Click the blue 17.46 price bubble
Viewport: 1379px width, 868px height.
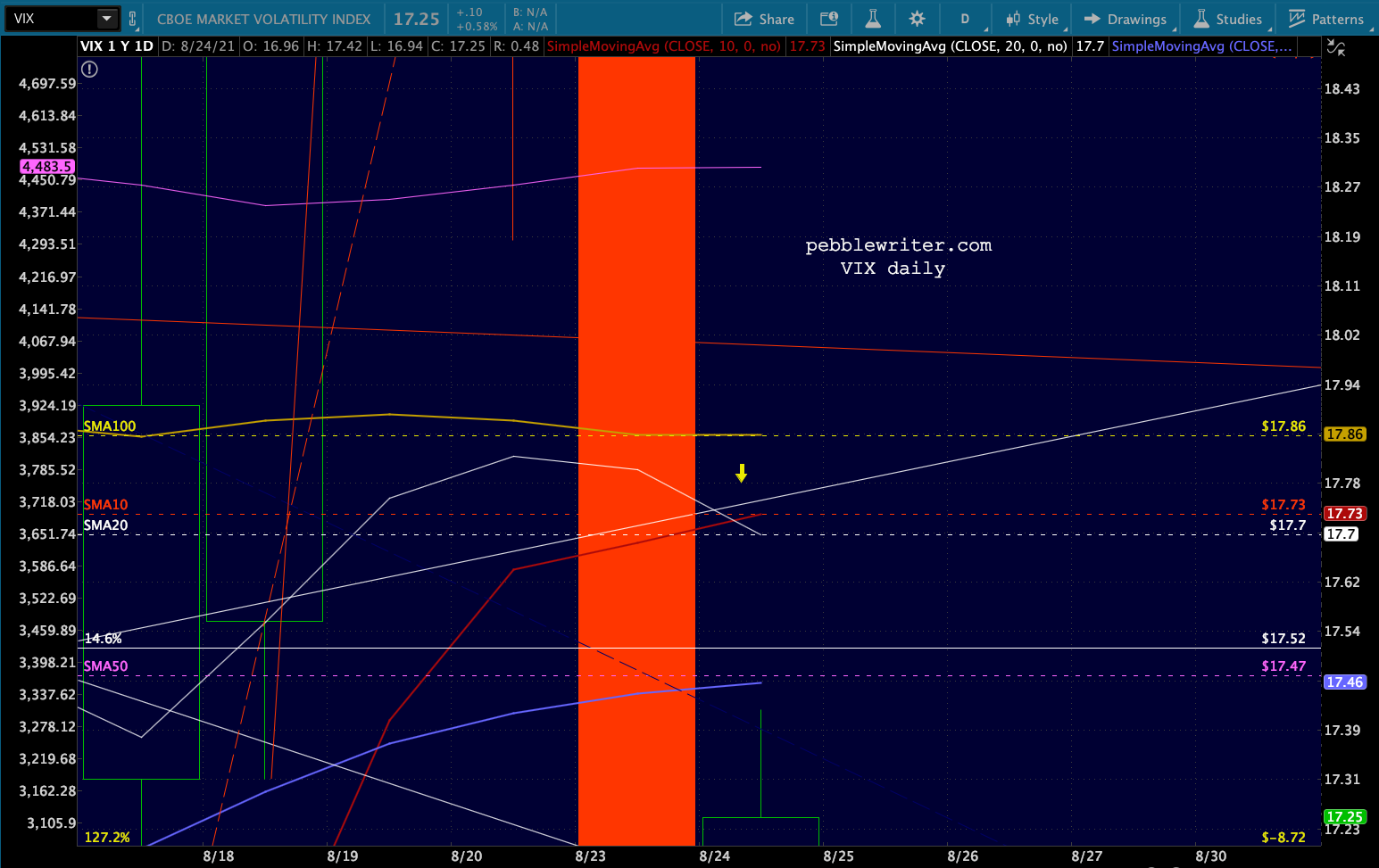click(1344, 682)
